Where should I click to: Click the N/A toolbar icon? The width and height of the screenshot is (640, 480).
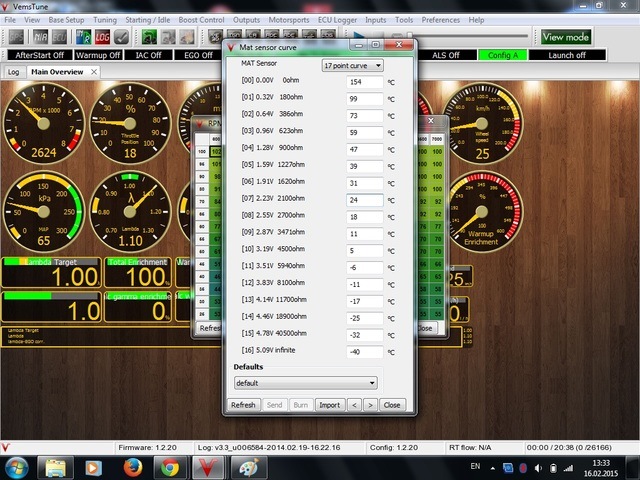pos(40,38)
